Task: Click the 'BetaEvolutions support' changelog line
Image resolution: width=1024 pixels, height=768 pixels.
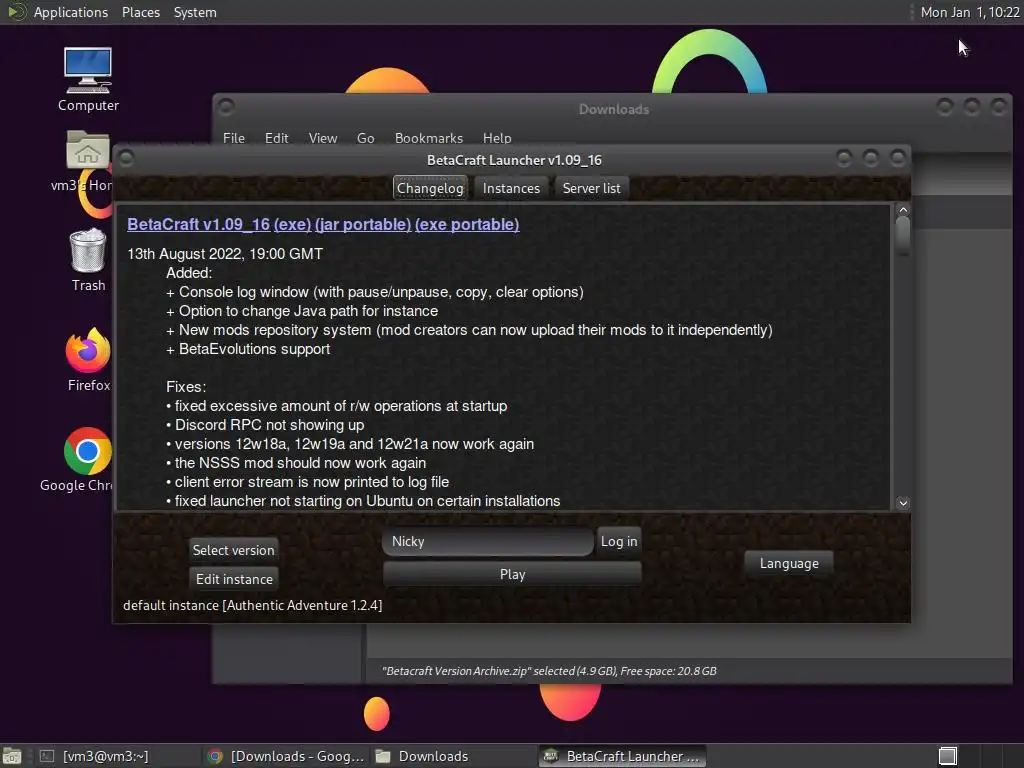Action: pyautogui.click(x=248, y=349)
